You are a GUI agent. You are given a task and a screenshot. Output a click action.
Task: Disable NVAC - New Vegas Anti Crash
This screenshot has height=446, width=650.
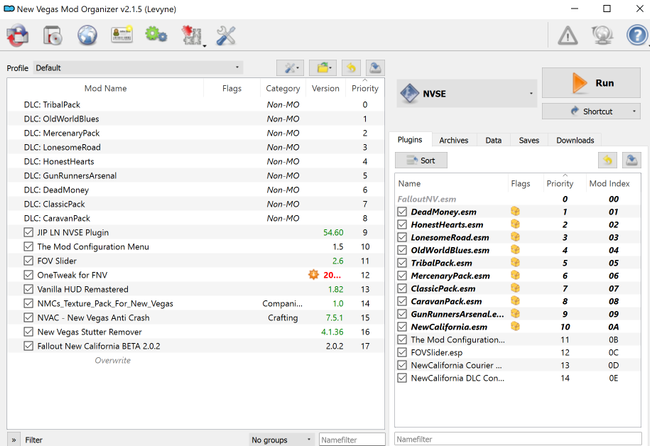28,318
